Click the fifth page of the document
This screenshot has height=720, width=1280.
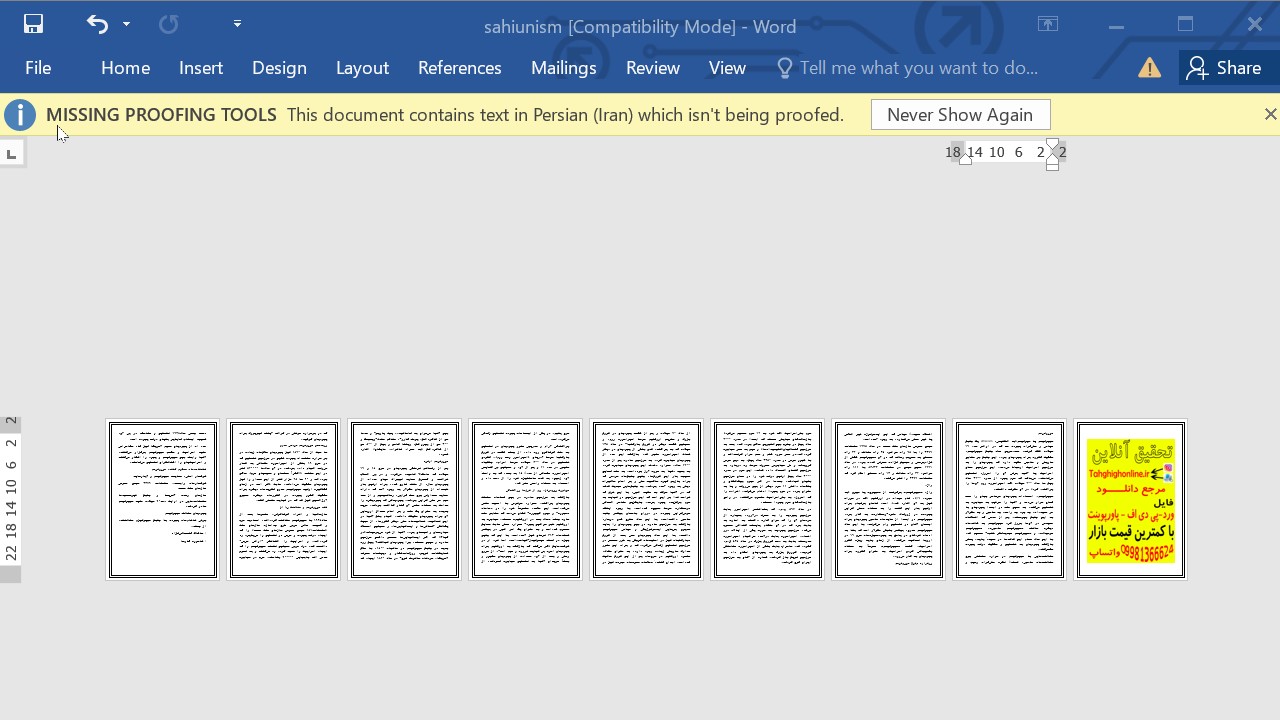point(647,500)
